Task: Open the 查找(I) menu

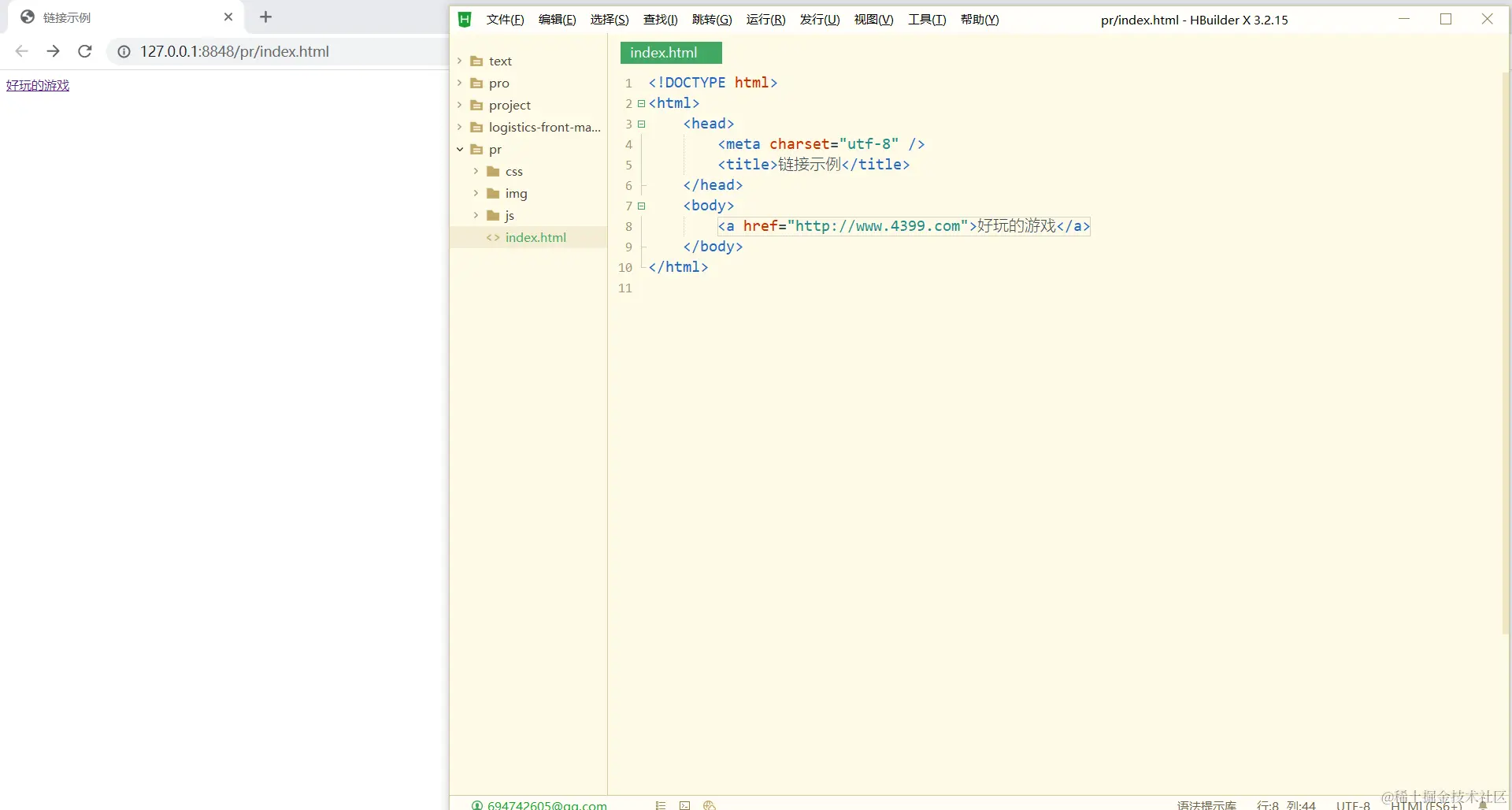Action: pos(660,20)
